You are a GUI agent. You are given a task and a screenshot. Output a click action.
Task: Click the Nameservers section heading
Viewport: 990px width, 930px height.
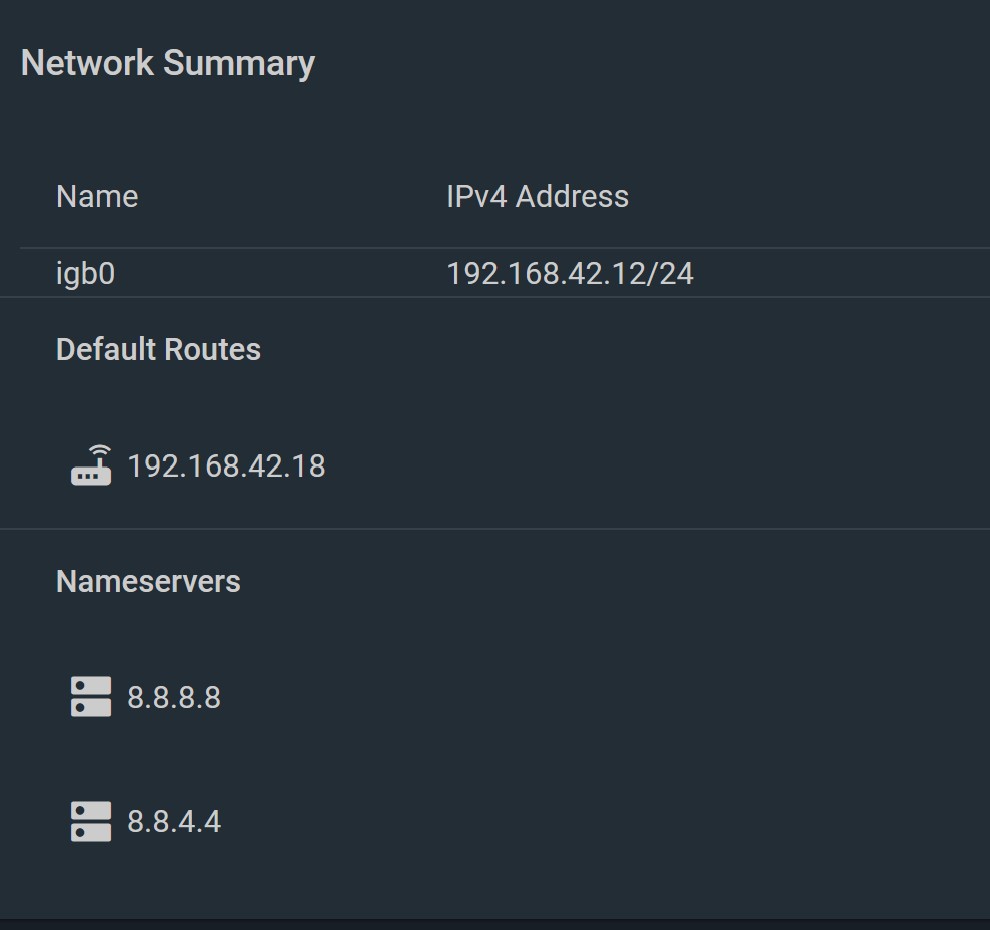coord(148,581)
